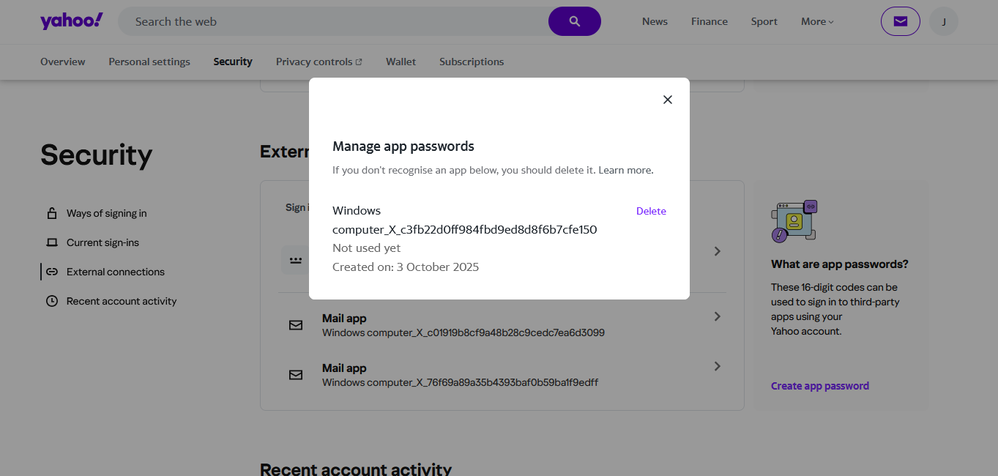
Task: Open the account profile avatar J
Action: tap(943, 21)
